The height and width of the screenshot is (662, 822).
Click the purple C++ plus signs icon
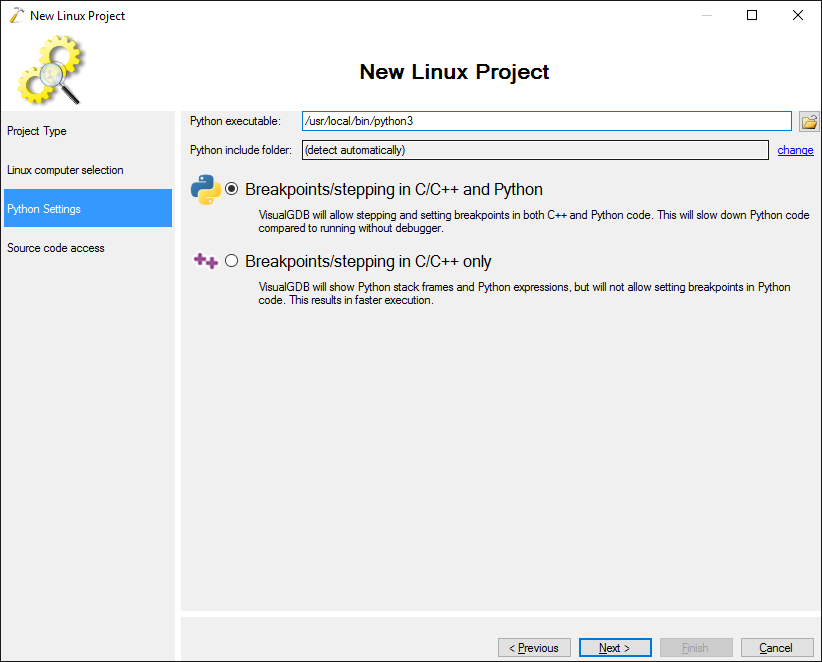tap(206, 261)
